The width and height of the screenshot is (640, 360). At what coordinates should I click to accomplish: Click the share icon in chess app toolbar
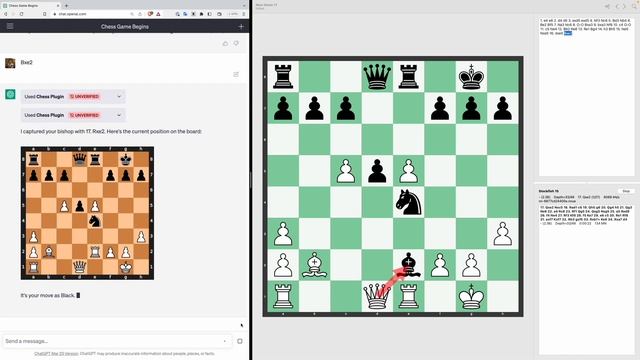point(607,6)
